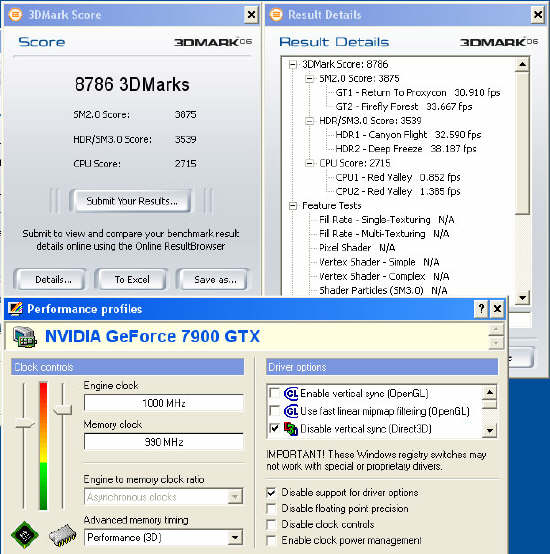Click the Engine clock 1000 MHz field
Screen dimensions: 550x554
[x=164, y=403]
